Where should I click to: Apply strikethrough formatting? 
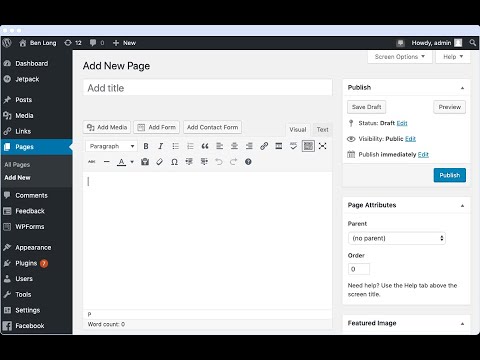pyautogui.click(x=92, y=162)
